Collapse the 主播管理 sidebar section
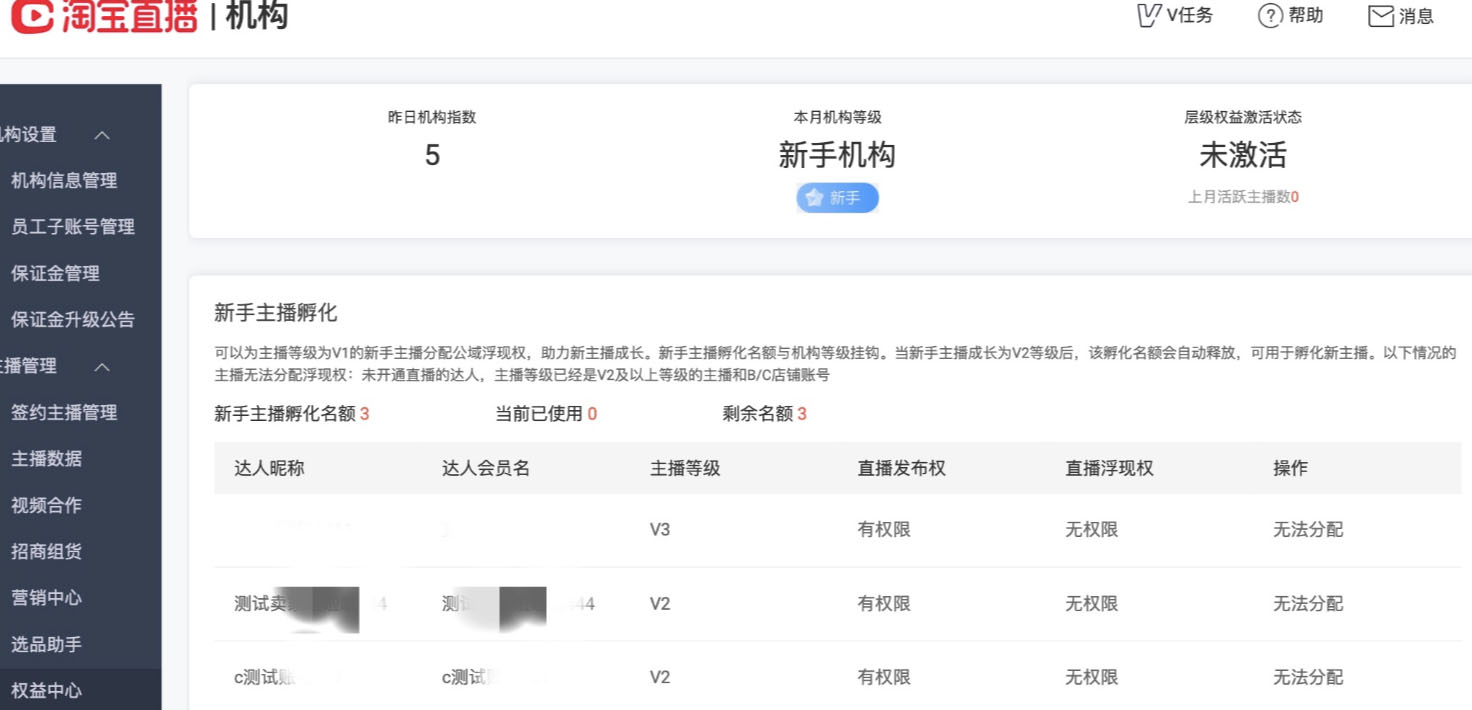This screenshot has height=710, width=1472. [101, 367]
